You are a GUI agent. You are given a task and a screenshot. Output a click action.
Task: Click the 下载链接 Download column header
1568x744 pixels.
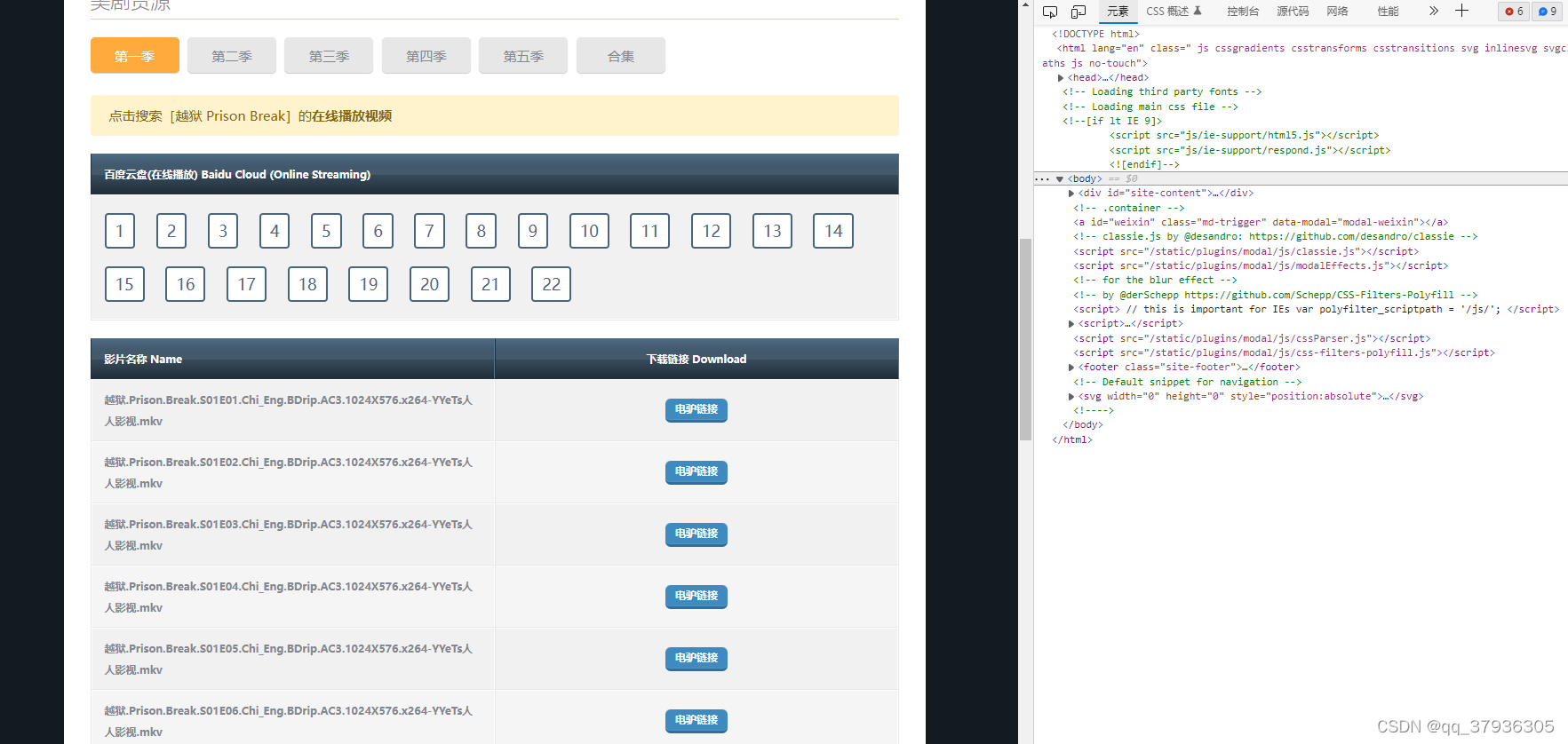[696, 360]
